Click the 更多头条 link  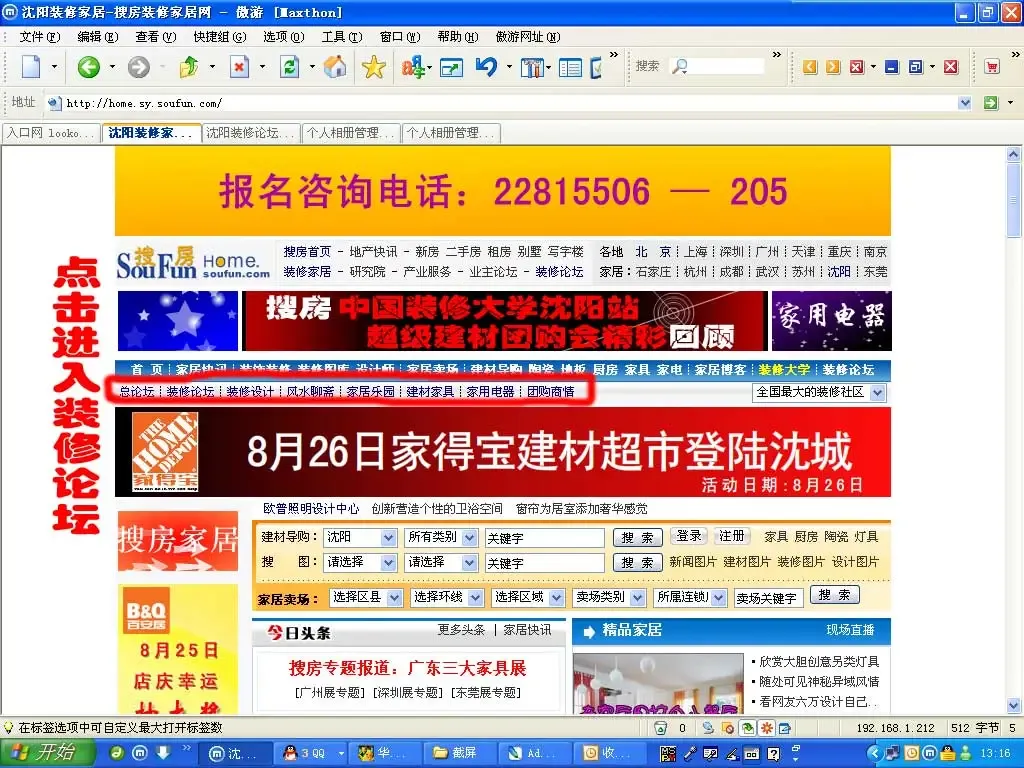click(x=461, y=630)
